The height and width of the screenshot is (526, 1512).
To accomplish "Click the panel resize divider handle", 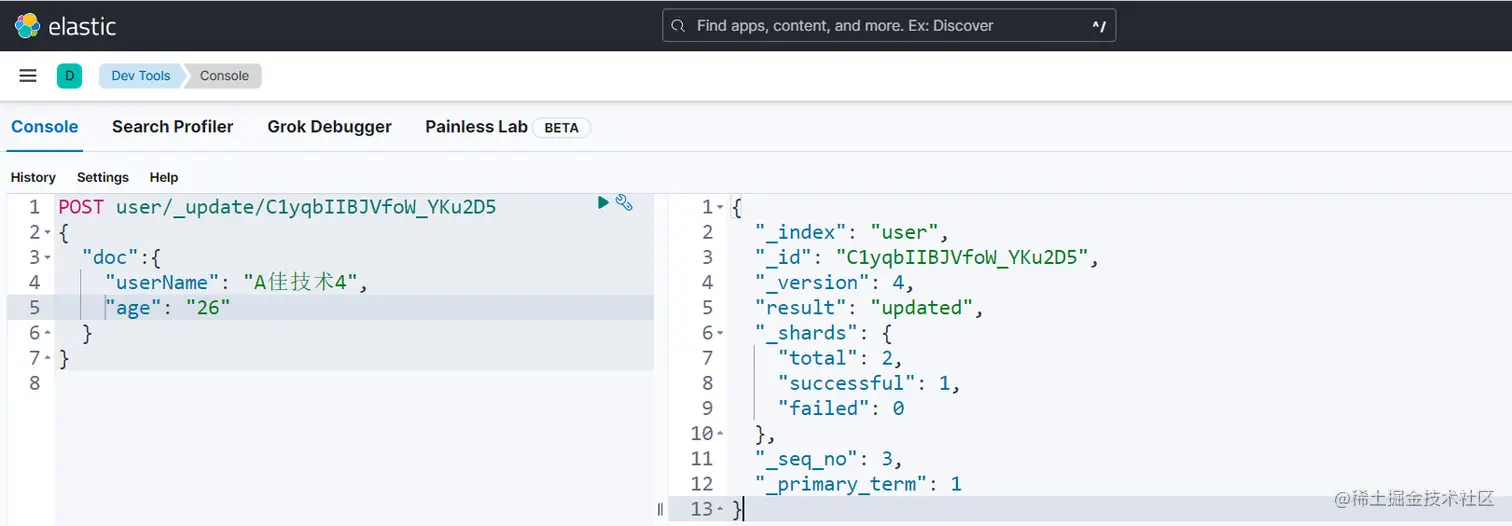I will tap(660, 509).
